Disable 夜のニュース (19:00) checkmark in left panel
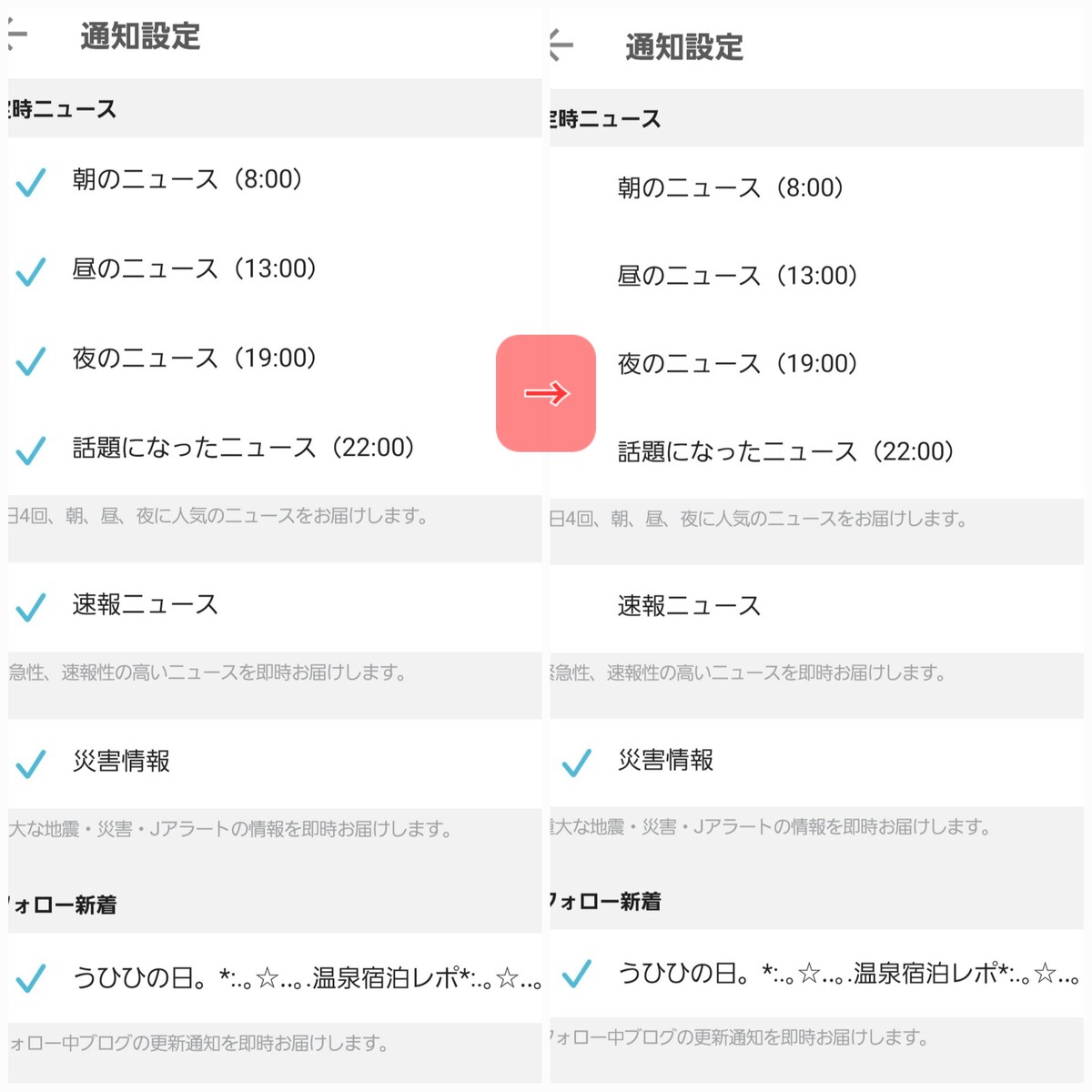The height and width of the screenshot is (1092, 1092). click(x=31, y=360)
